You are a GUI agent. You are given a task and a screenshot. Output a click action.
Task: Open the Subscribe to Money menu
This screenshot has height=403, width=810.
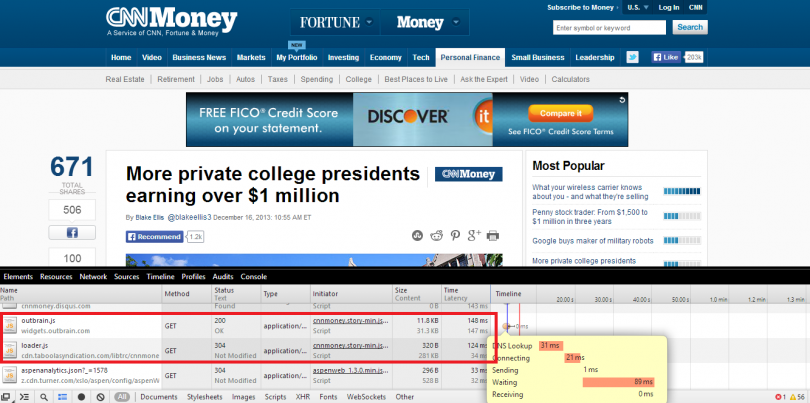point(583,7)
